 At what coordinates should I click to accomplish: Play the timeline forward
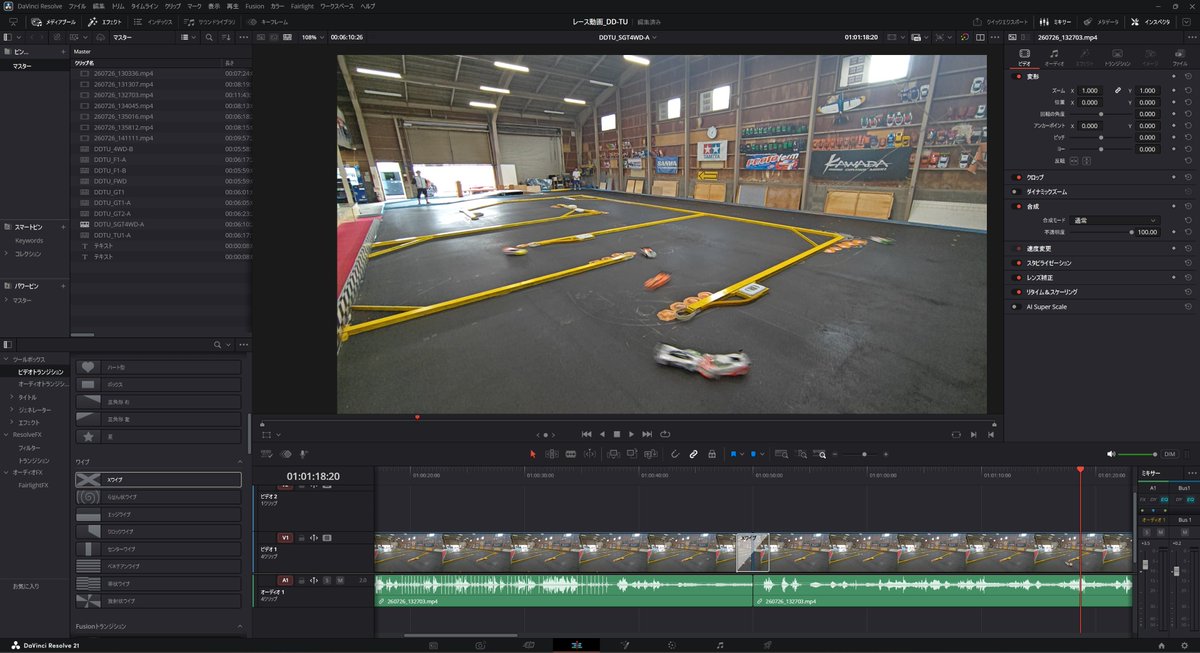[632, 434]
